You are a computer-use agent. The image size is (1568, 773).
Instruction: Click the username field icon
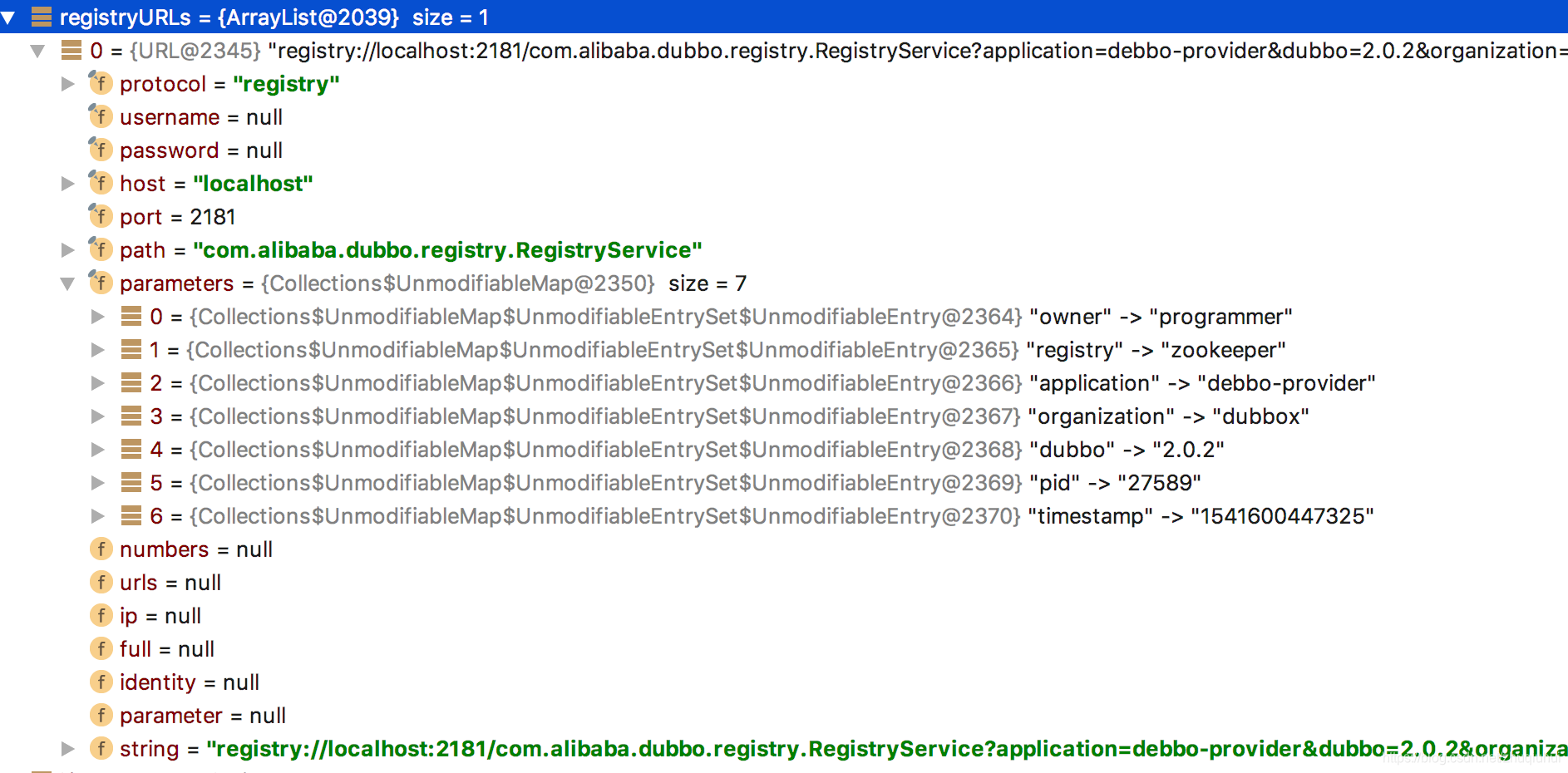pyautogui.click(x=101, y=116)
